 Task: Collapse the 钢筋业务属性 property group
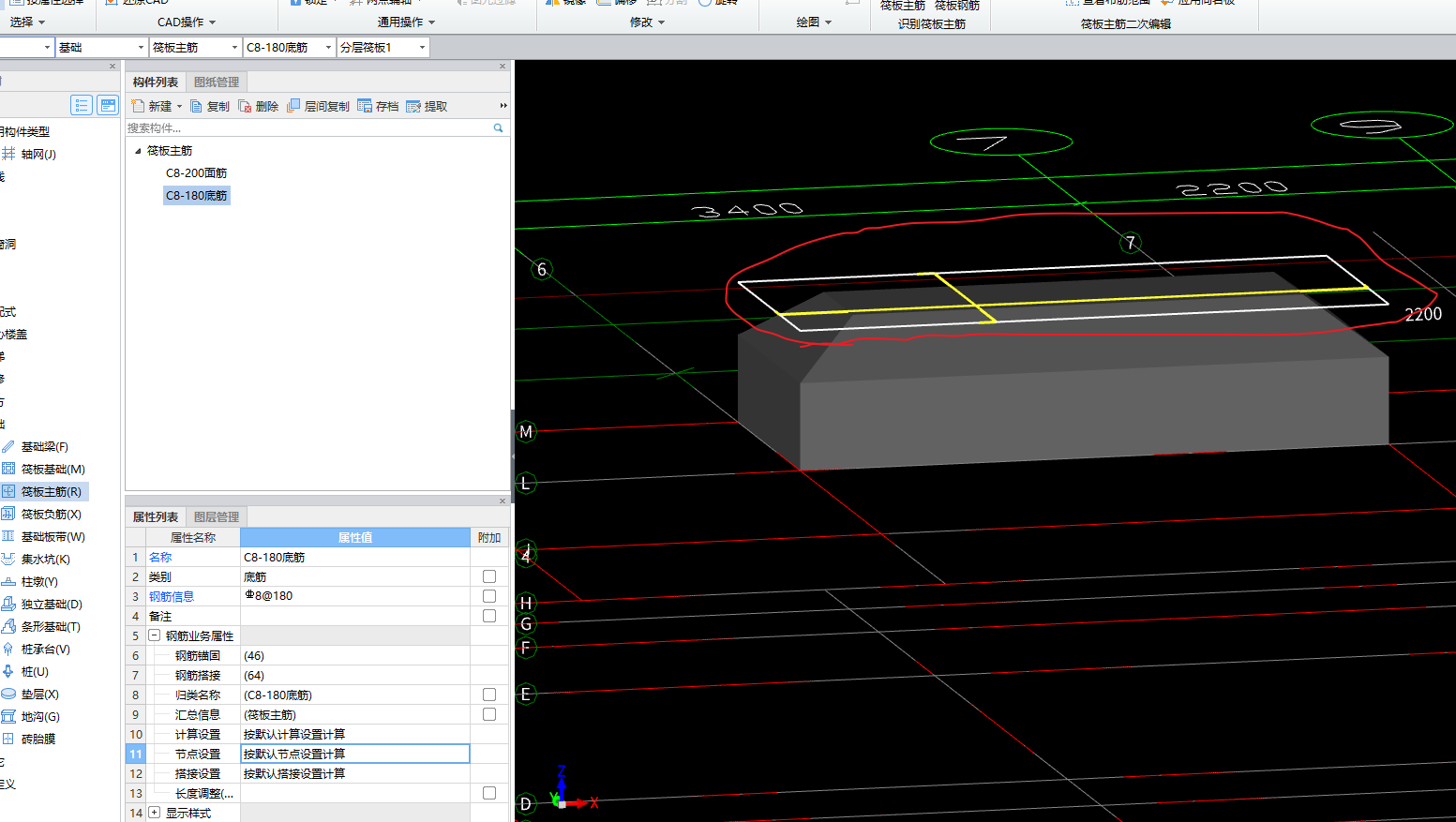[x=155, y=635]
